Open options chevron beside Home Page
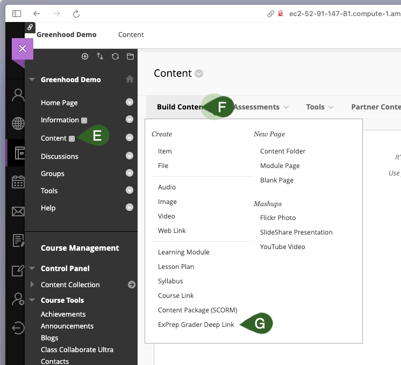The width and height of the screenshot is (401, 365). (130, 102)
